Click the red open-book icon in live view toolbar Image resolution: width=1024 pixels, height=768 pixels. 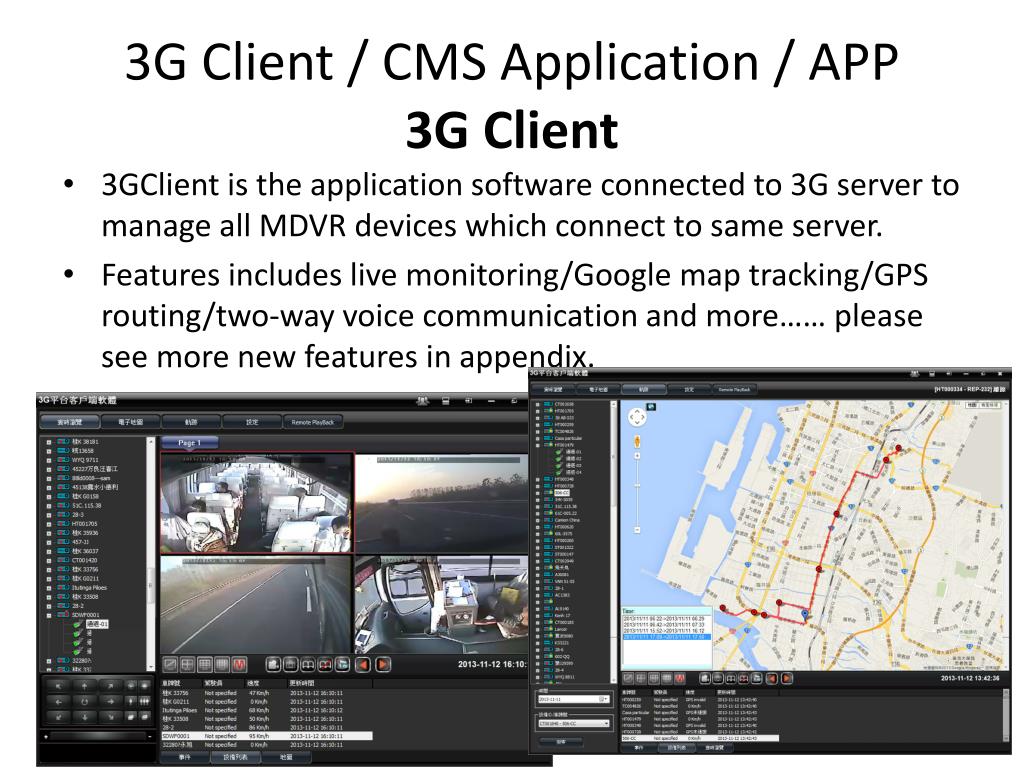325,665
